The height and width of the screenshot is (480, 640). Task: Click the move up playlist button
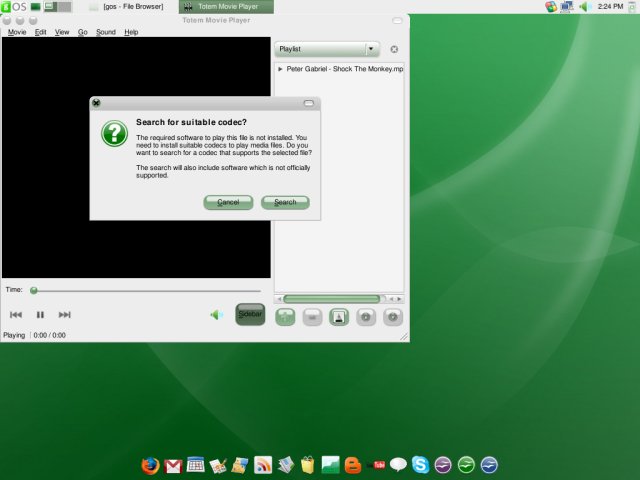tap(366, 317)
